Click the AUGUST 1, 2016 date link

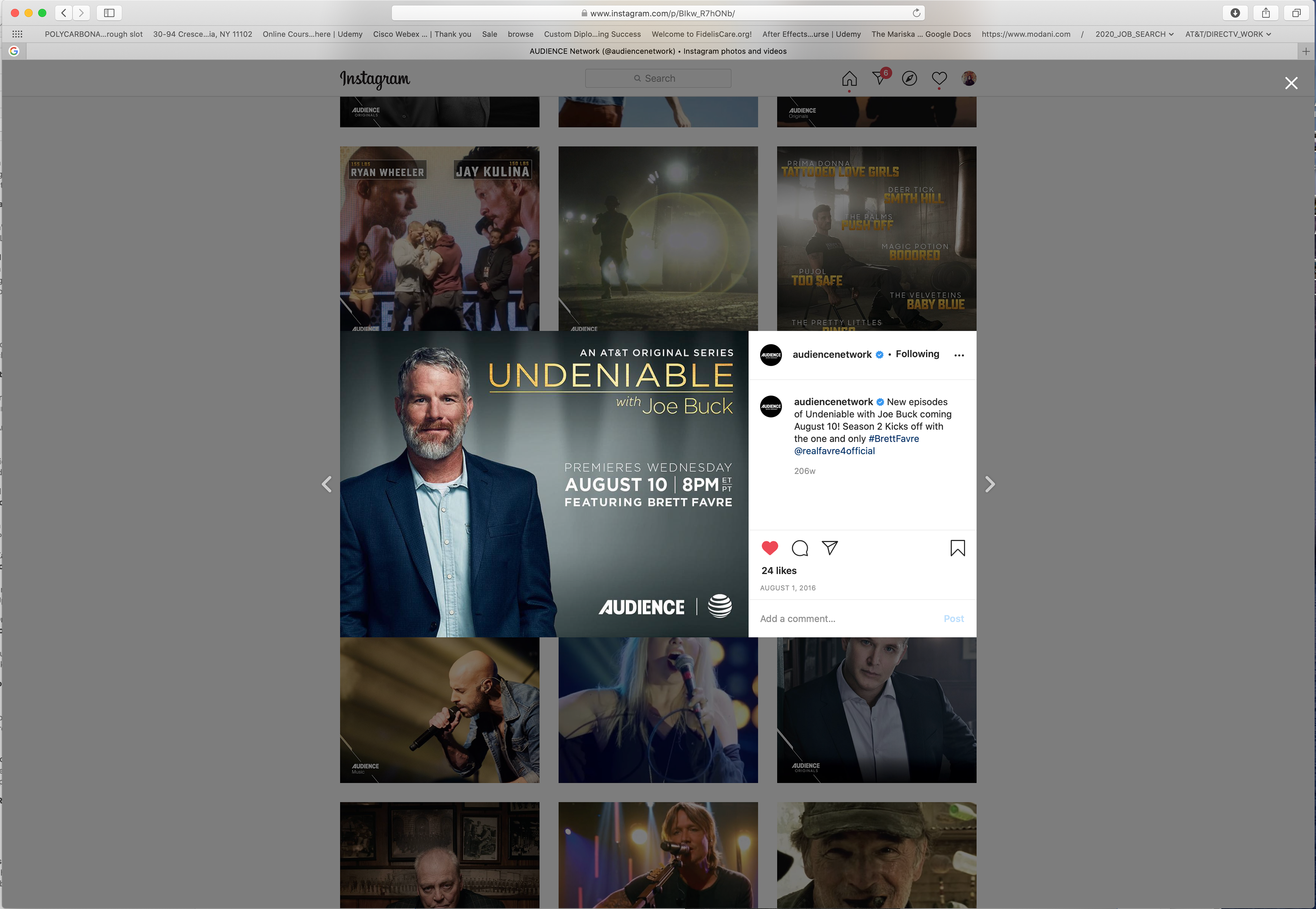click(788, 588)
